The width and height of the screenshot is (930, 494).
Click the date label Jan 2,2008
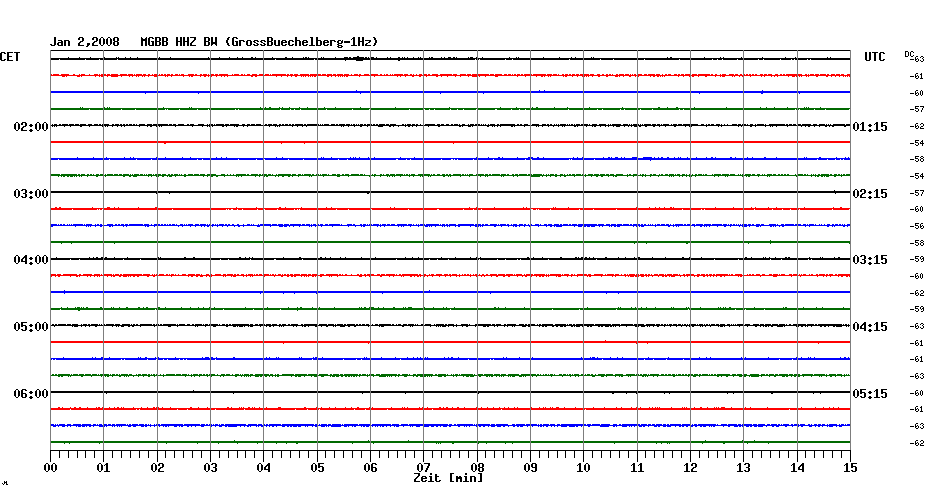coord(84,42)
